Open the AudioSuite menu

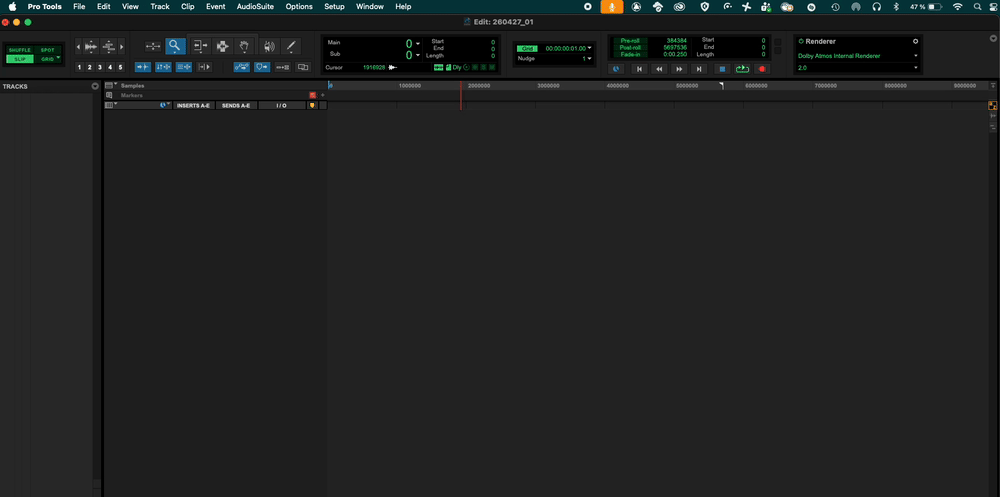click(x=255, y=6)
